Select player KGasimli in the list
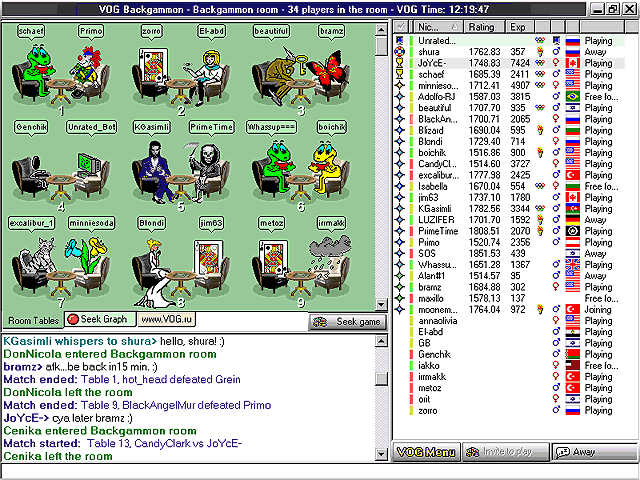 509,209
